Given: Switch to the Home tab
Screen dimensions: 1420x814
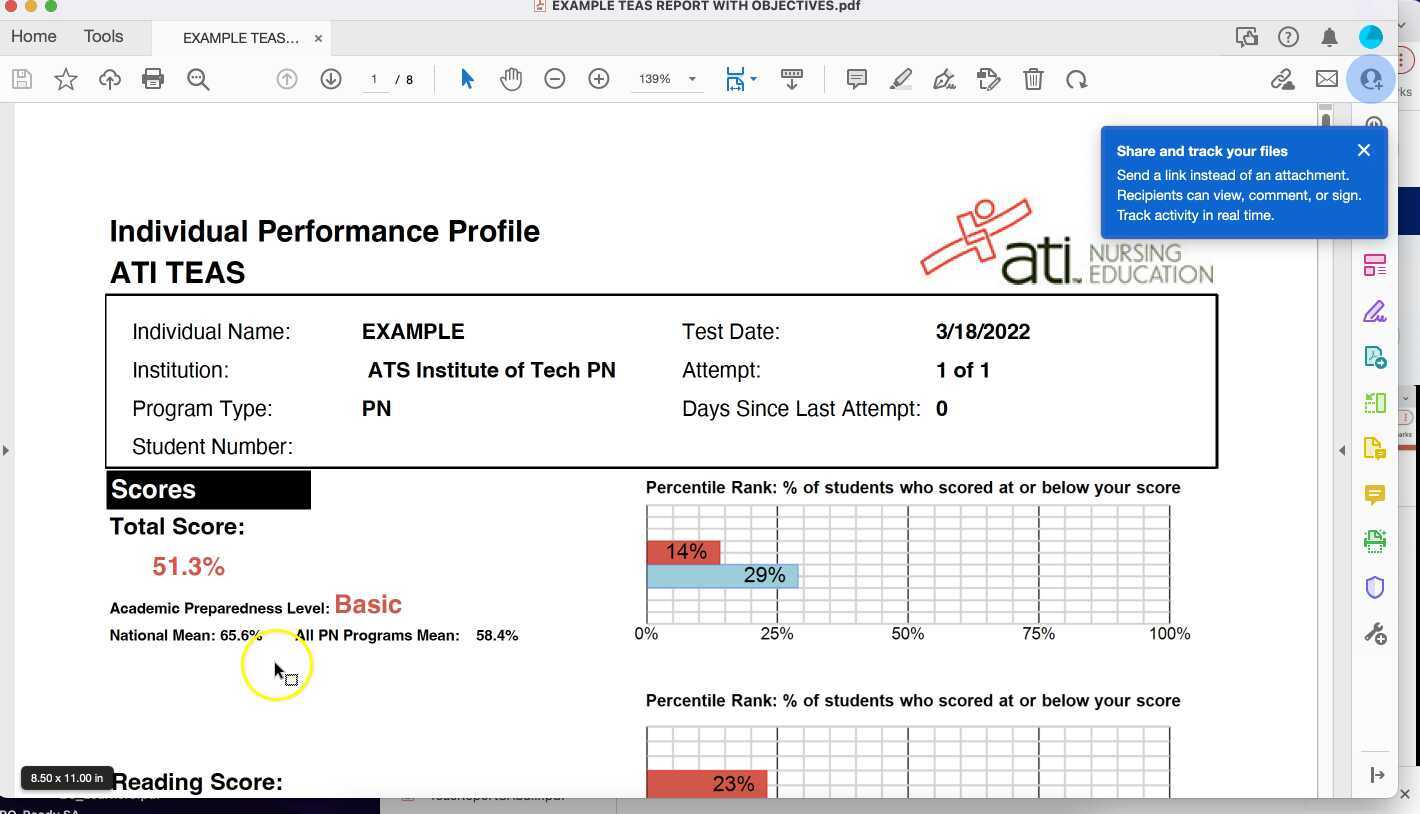Looking at the screenshot, I should point(33,36).
